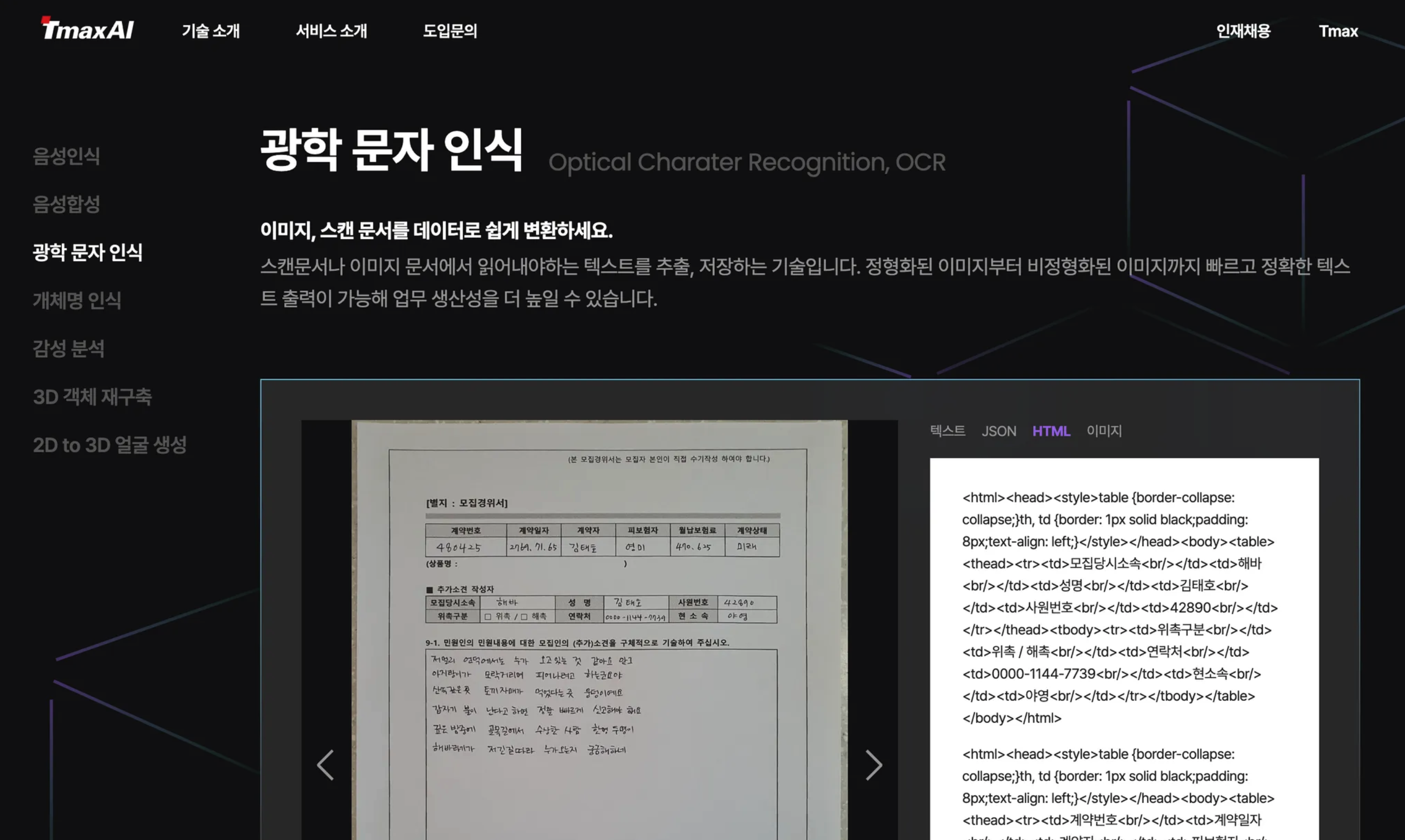Open the 기술 소개 menu
The height and width of the screenshot is (840, 1405).
211,31
